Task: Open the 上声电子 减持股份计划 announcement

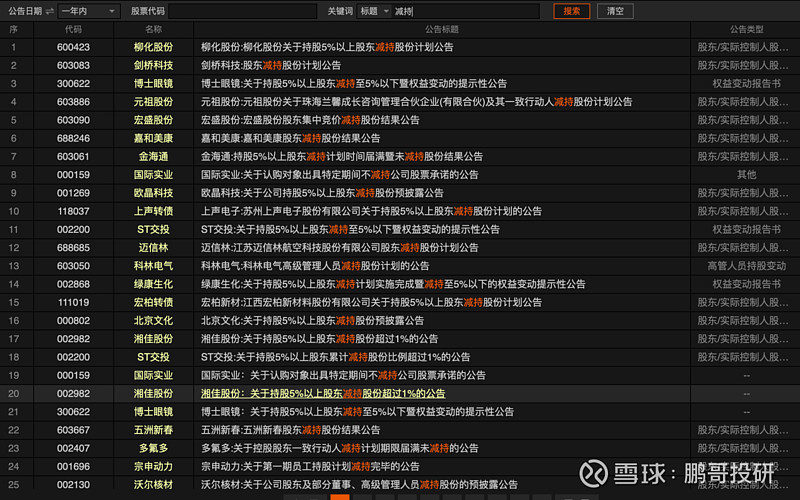Action: 371,212
